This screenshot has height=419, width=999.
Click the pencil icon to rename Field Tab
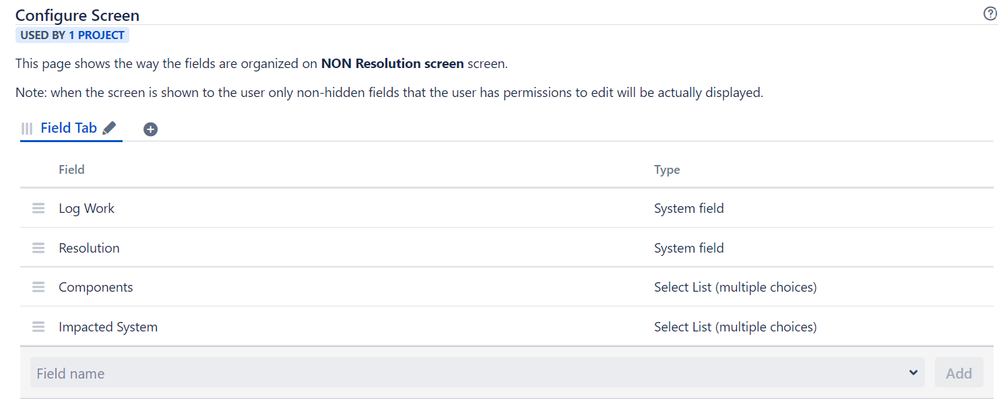click(x=109, y=128)
